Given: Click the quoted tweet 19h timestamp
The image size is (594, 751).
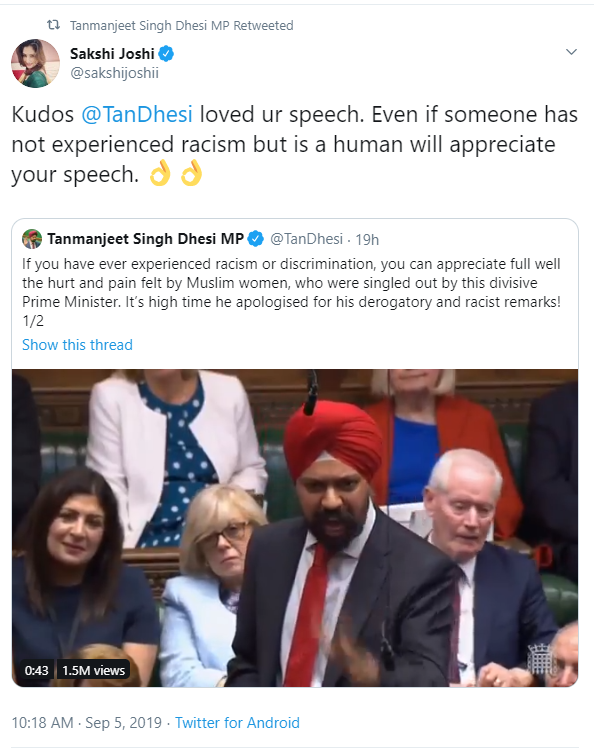Looking at the screenshot, I should [x=367, y=239].
